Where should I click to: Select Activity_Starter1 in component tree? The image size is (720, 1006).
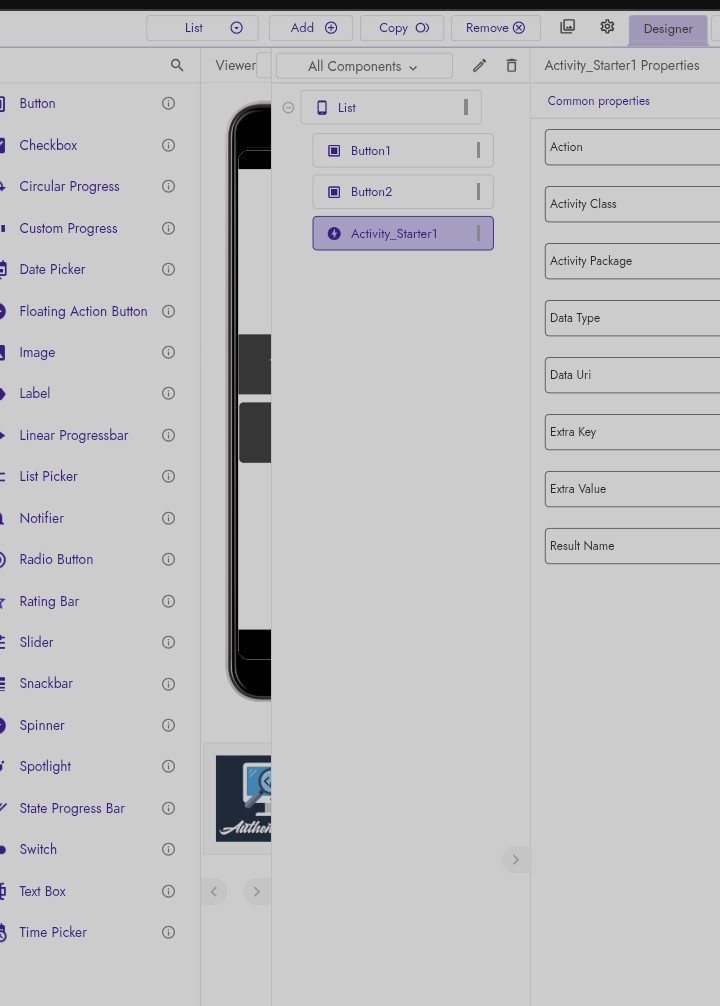[403, 234]
